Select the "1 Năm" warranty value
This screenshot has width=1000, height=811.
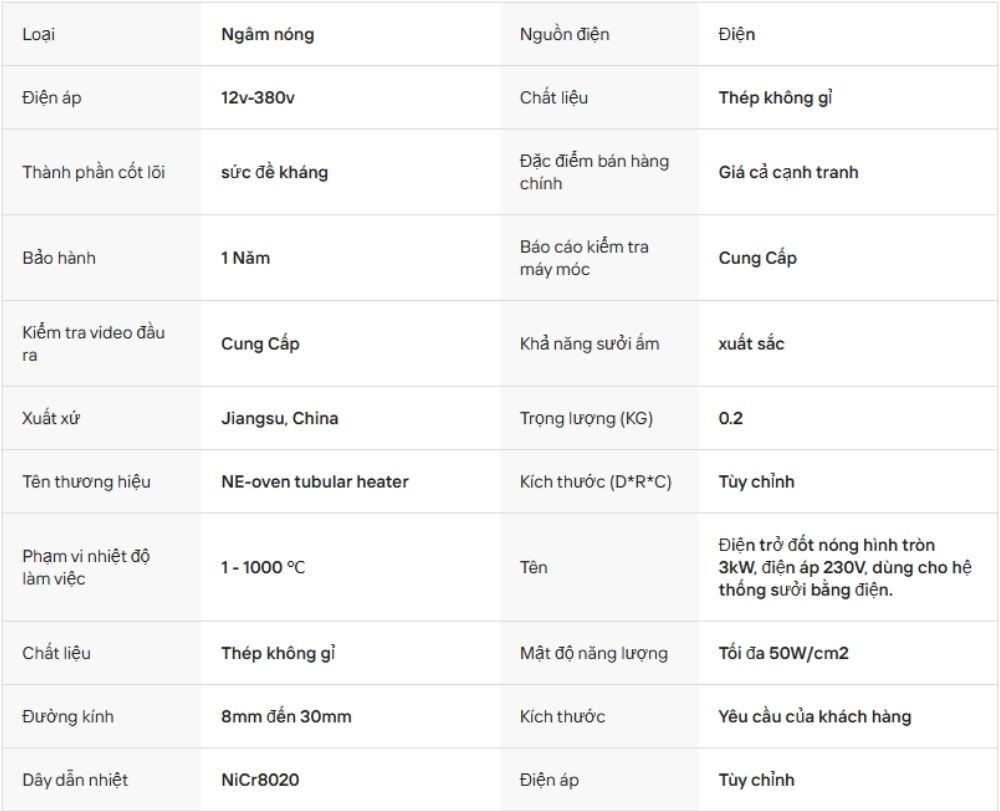click(x=245, y=258)
